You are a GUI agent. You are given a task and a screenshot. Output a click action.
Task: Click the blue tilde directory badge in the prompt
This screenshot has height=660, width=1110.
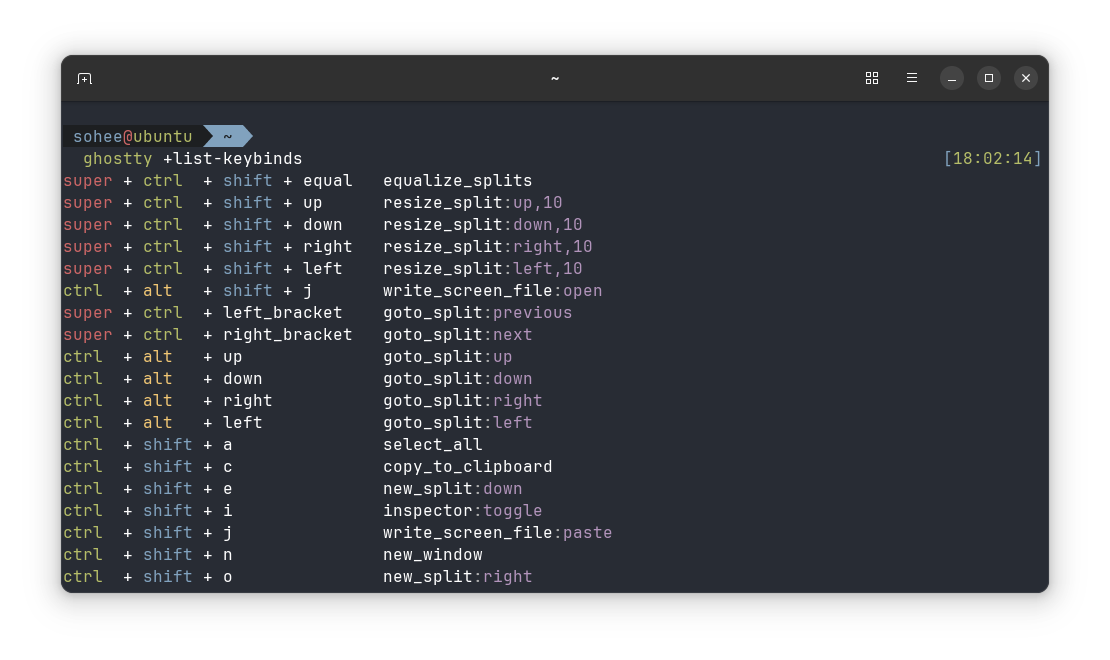coord(226,136)
